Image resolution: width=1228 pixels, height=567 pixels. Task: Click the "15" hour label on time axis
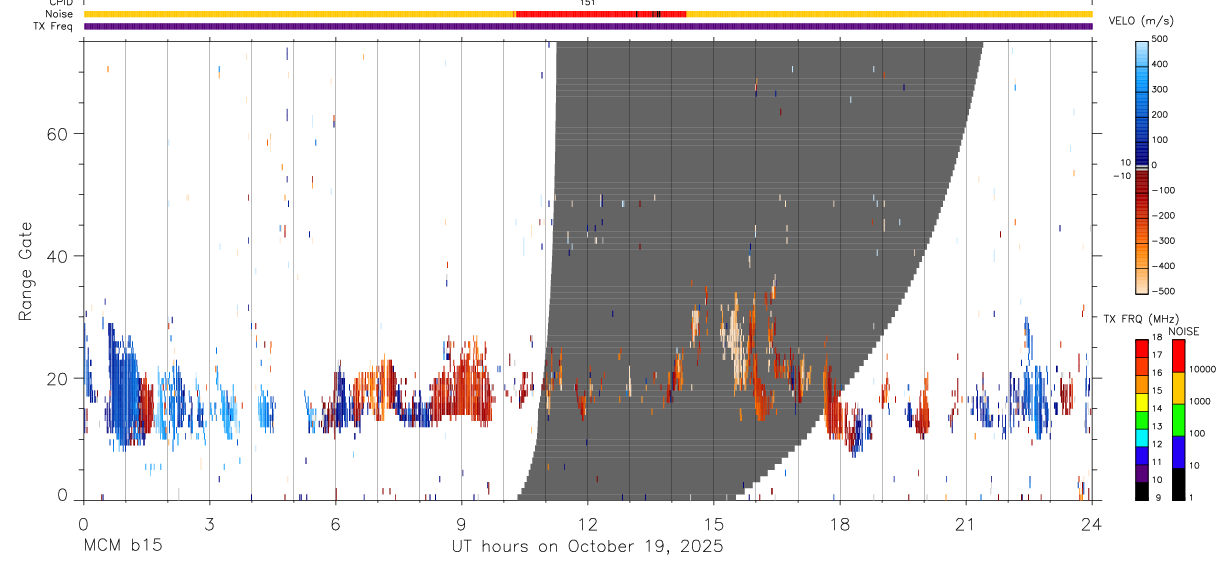[713, 523]
